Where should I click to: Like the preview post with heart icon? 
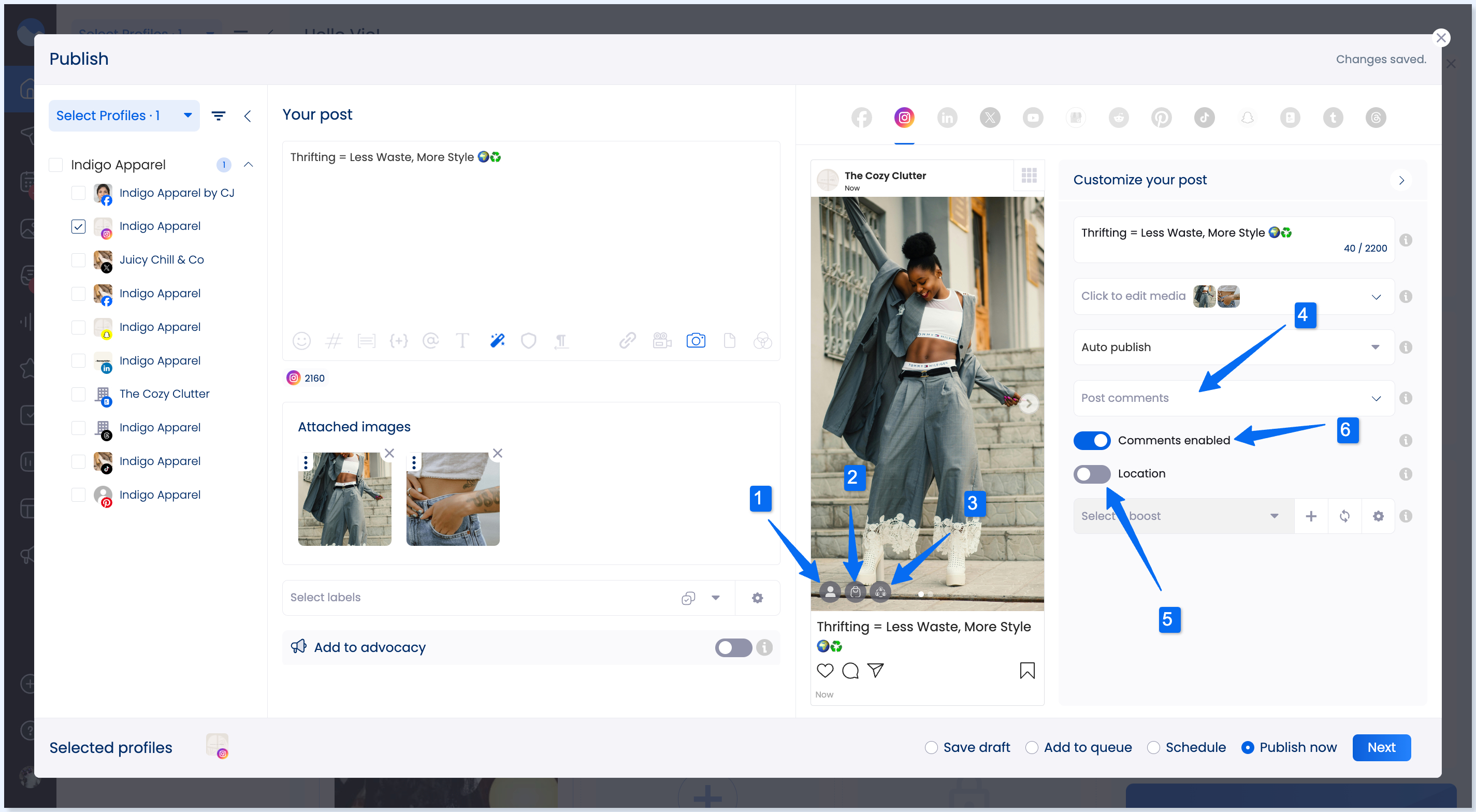pos(825,671)
